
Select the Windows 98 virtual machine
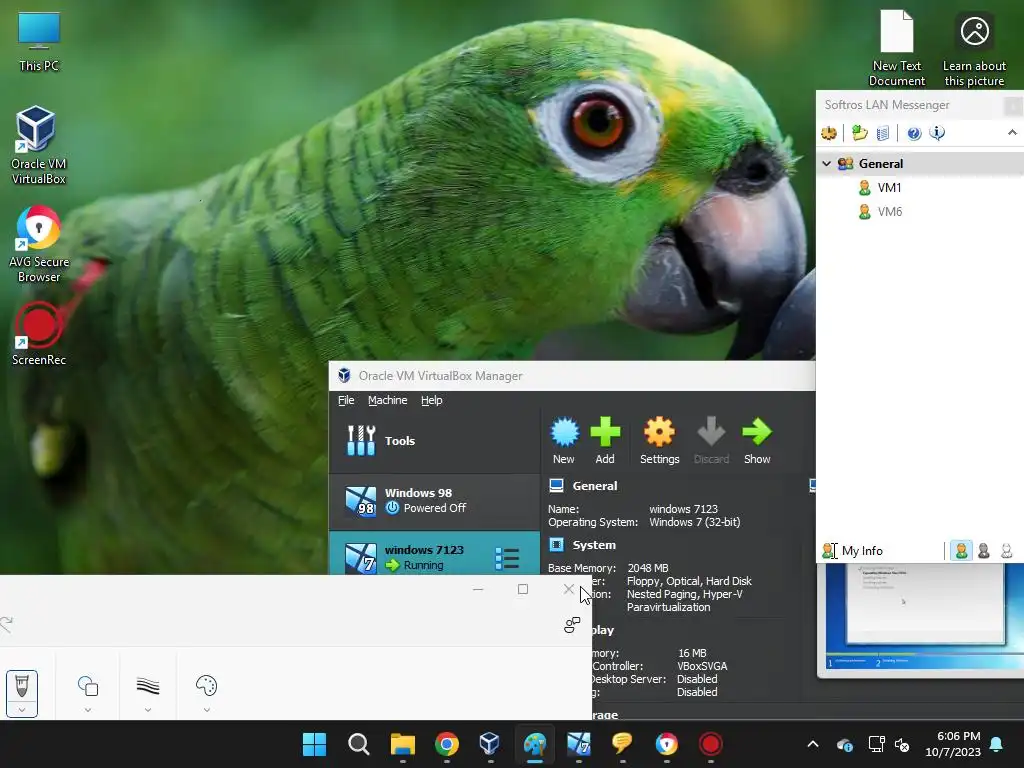(435, 501)
